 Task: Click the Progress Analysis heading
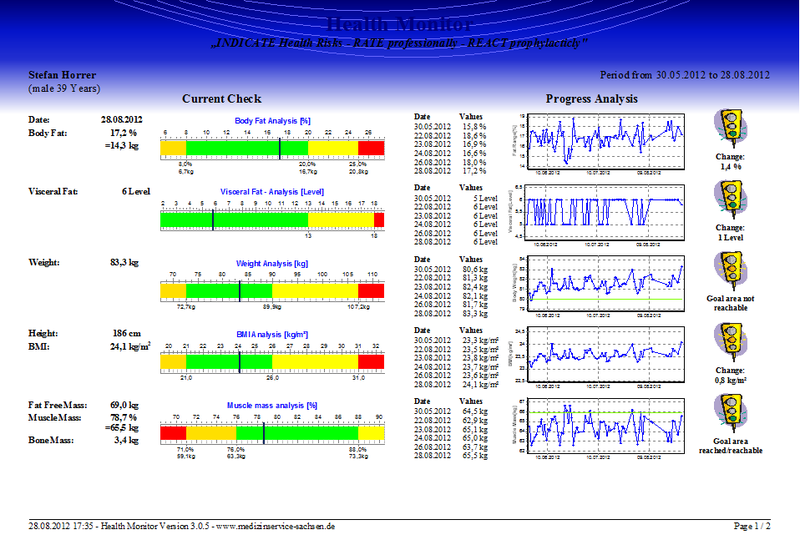click(592, 99)
